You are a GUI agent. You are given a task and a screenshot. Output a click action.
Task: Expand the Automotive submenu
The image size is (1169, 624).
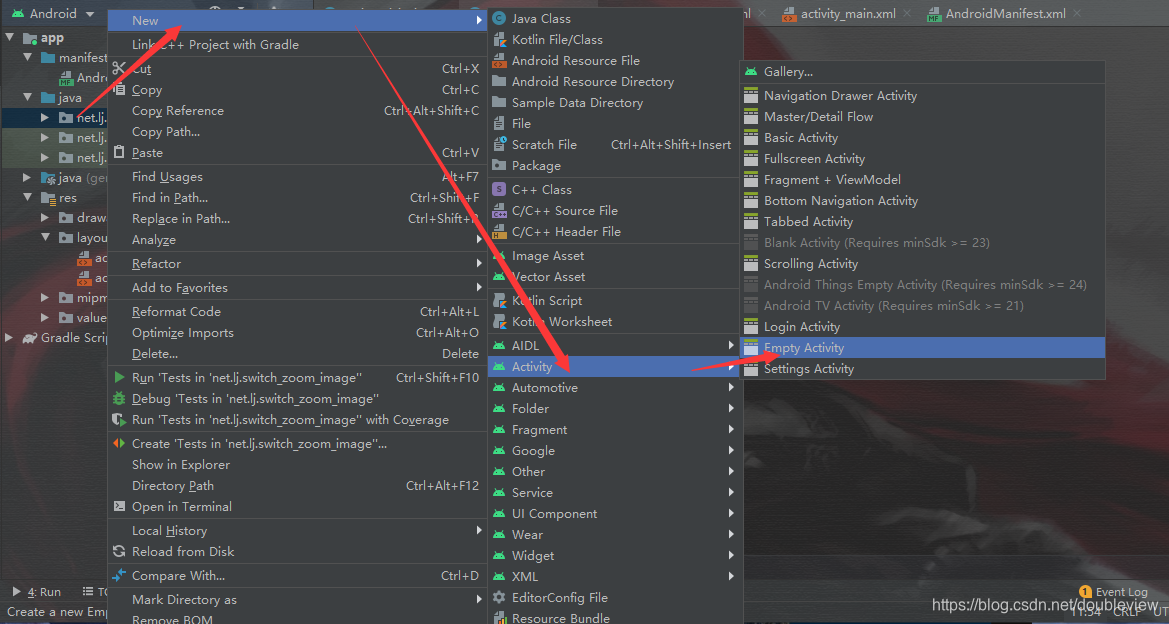point(615,388)
